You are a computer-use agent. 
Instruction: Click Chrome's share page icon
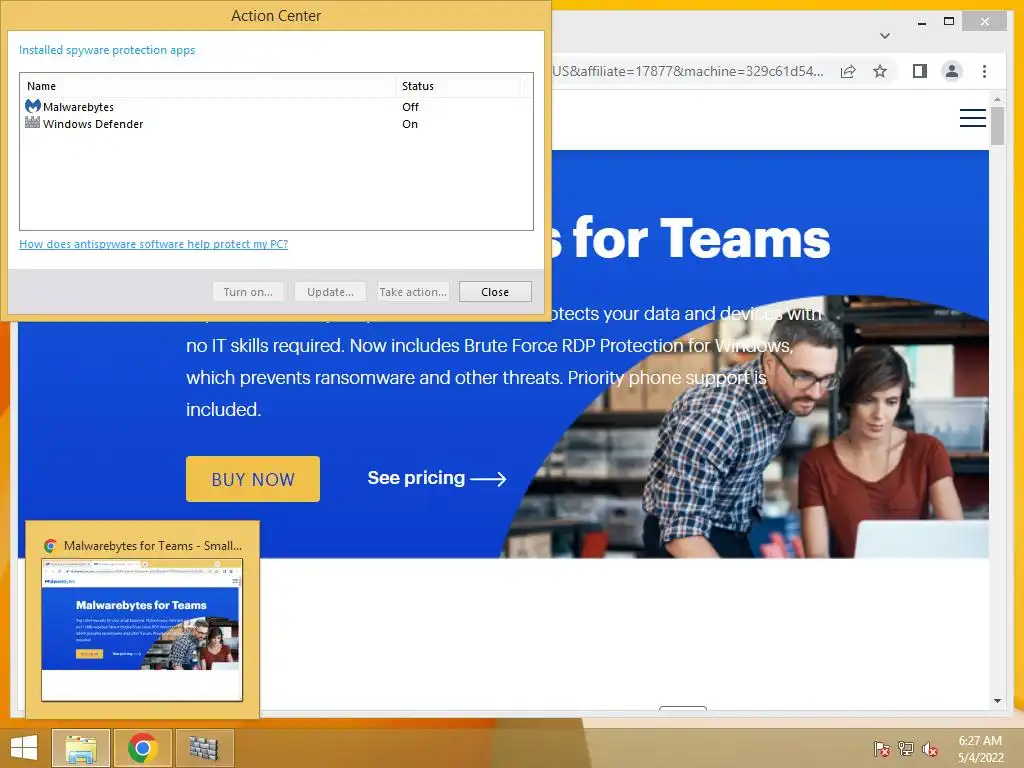[x=848, y=71]
